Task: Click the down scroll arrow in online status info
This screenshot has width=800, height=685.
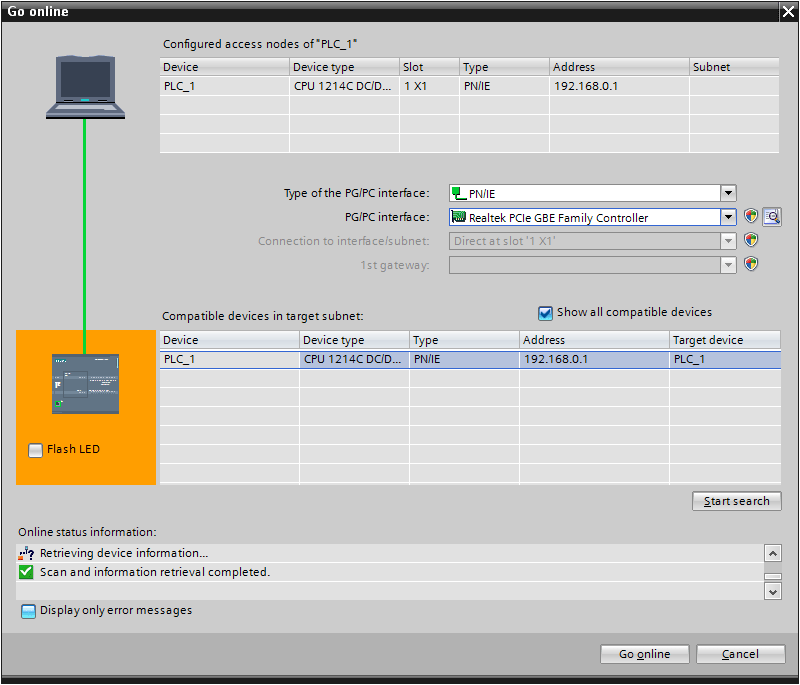Action: pos(773,592)
